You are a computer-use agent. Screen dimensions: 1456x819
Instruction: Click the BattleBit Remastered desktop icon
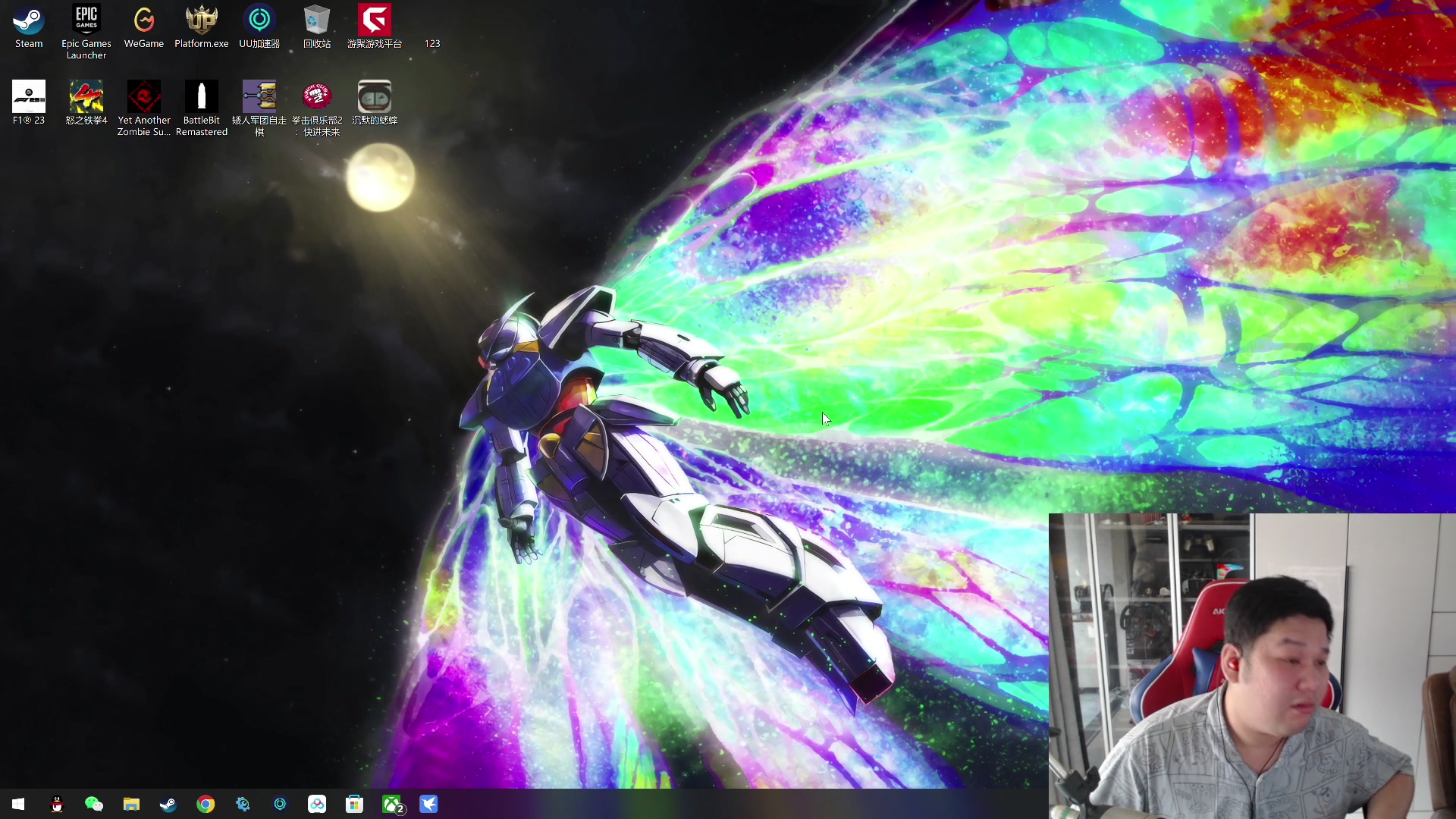(x=202, y=108)
